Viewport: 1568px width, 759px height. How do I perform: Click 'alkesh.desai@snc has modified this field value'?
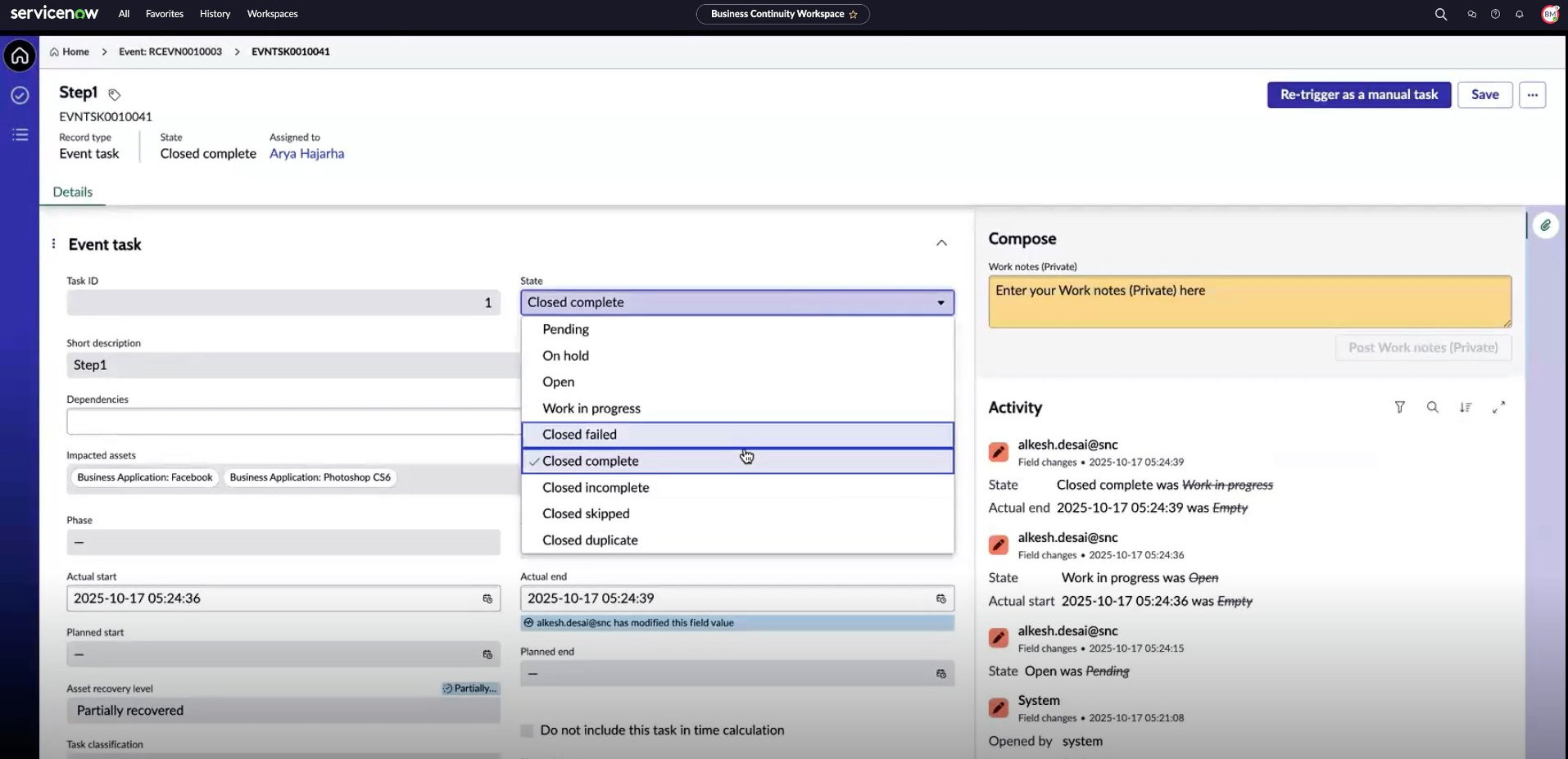pyautogui.click(x=635, y=623)
